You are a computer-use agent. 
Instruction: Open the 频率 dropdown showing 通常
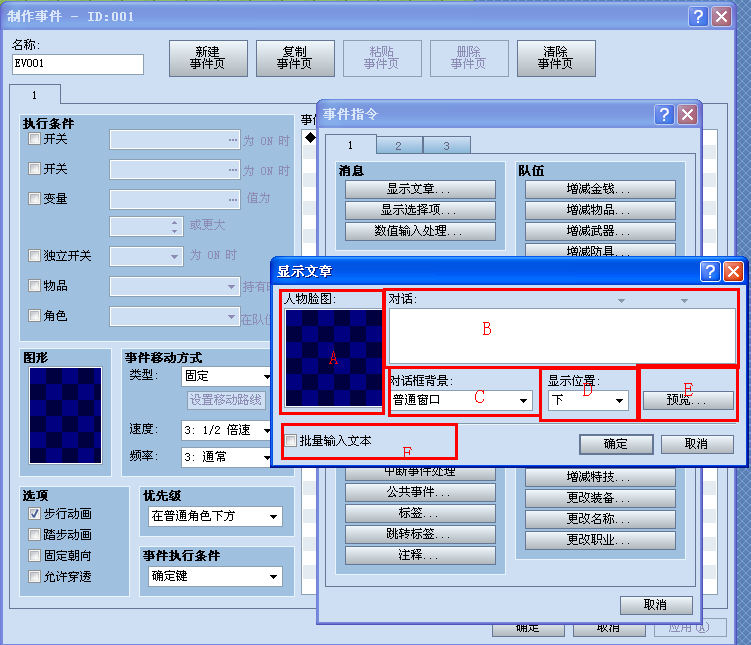click(226, 457)
